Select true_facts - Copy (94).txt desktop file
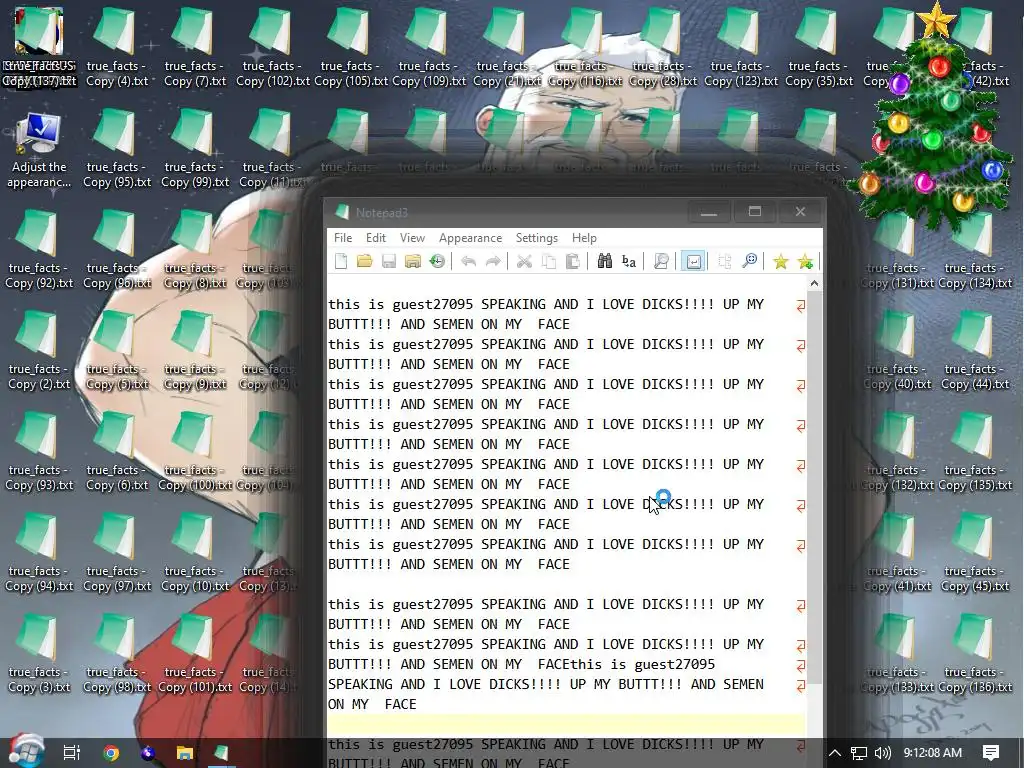1024x768 pixels. [39, 553]
